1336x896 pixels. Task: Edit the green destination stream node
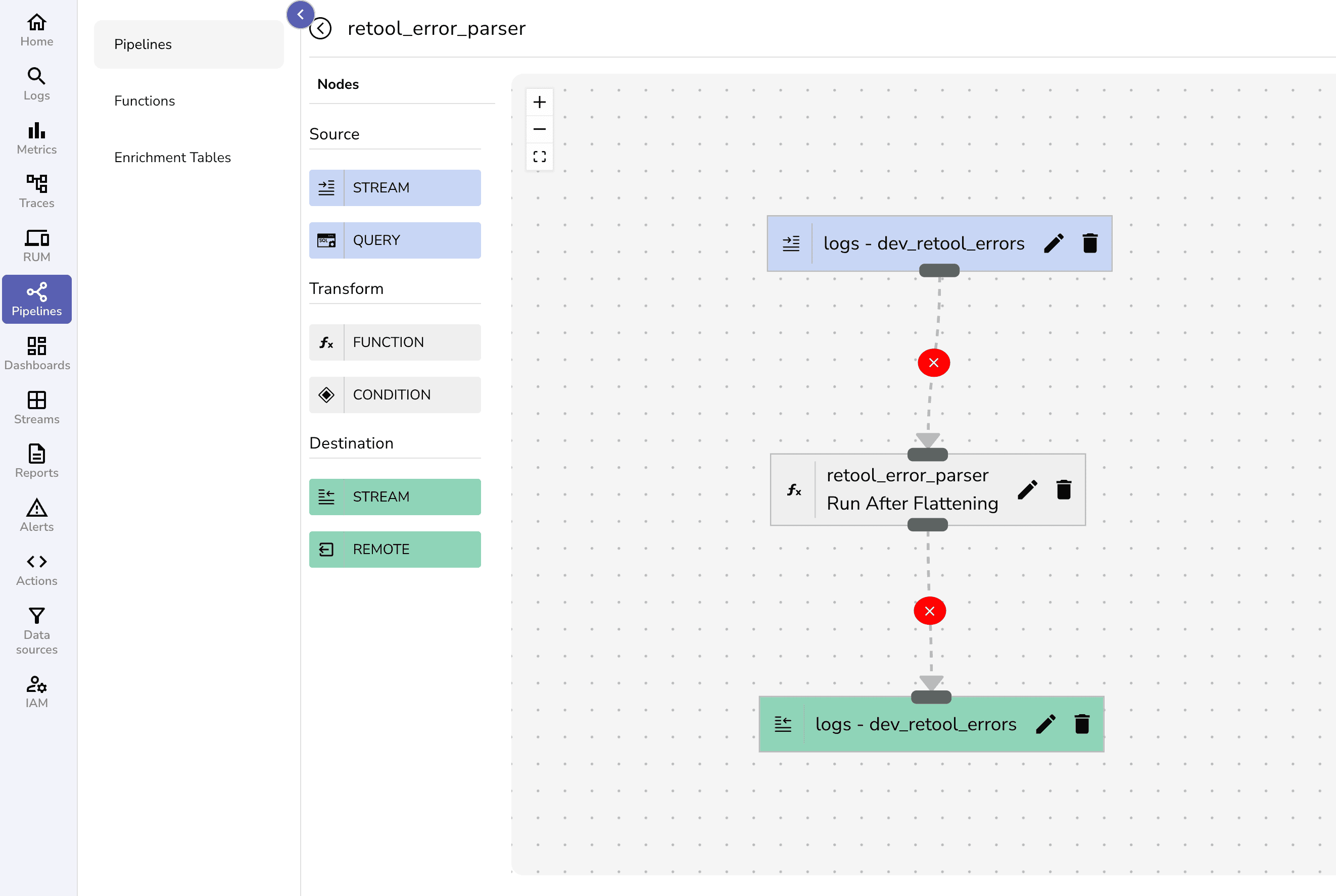coord(1045,724)
